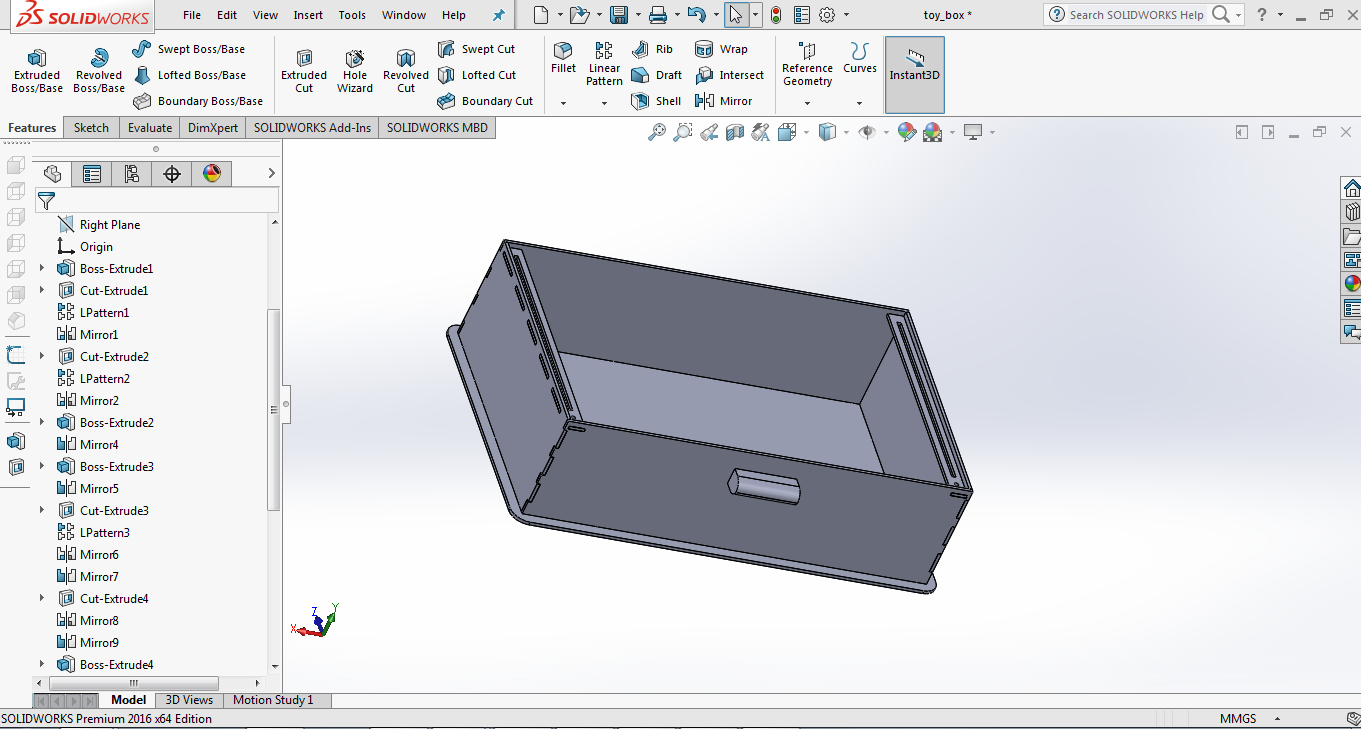Apply the Draft feature tool

tap(657, 75)
